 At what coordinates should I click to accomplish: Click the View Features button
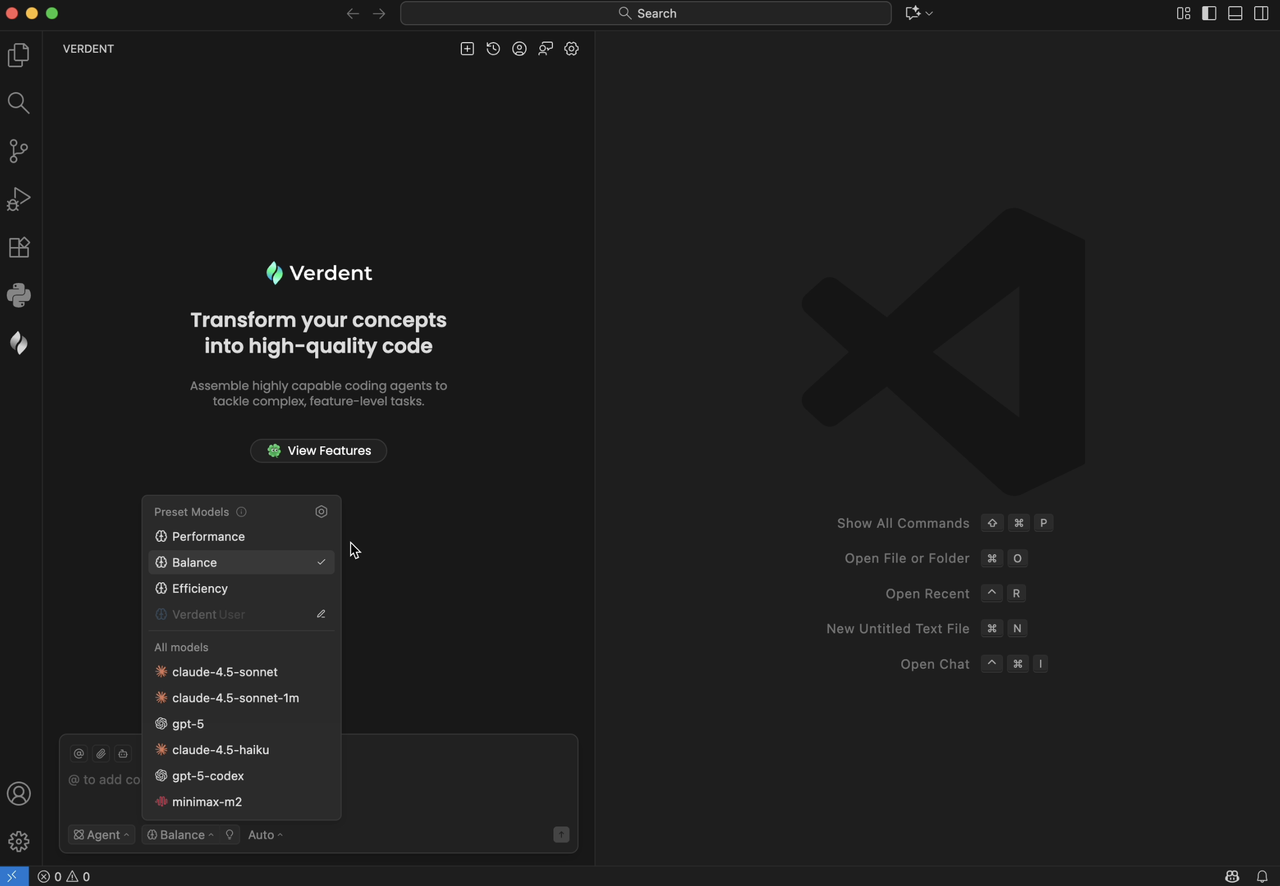click(x=318, y=451)
